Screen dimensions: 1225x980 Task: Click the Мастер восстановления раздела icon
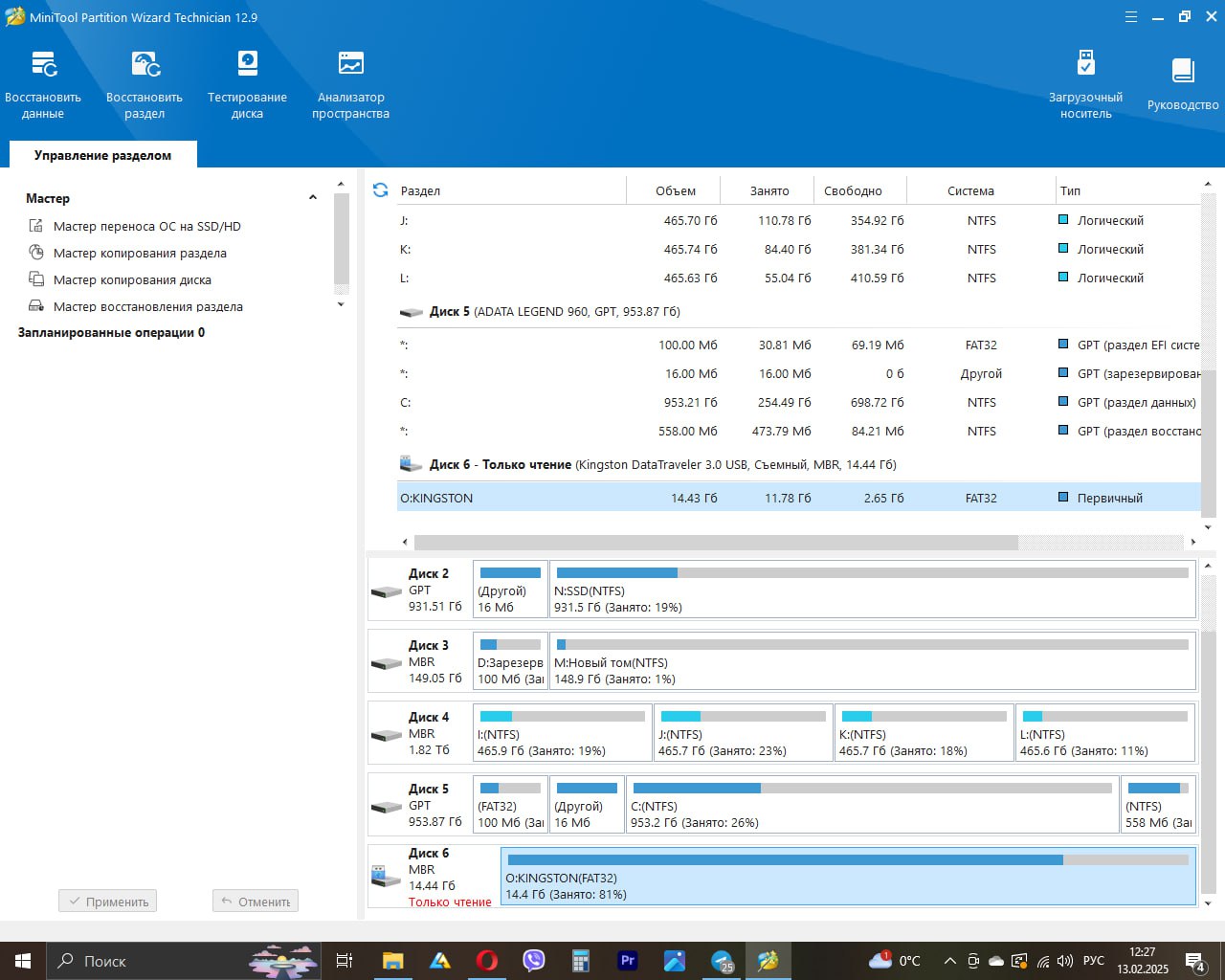pyautogui.click(x=36, y=306)
